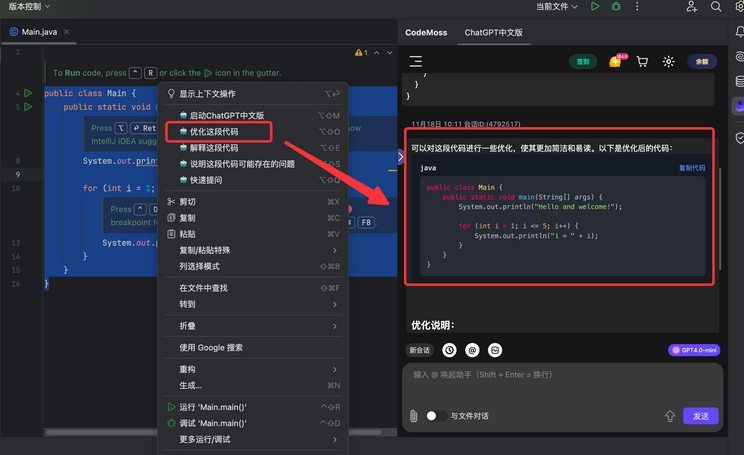Click run gutter icon on line 5
744x455 pixels.
[28, 107]
